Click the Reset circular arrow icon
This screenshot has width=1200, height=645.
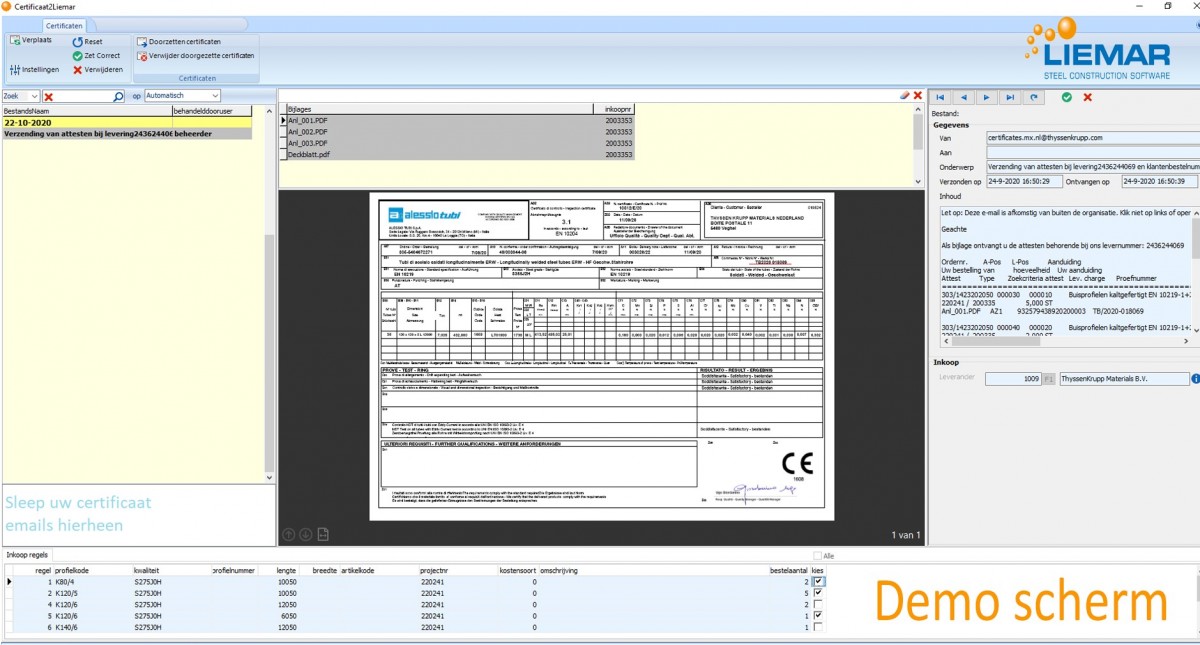(x=77, y=42)
